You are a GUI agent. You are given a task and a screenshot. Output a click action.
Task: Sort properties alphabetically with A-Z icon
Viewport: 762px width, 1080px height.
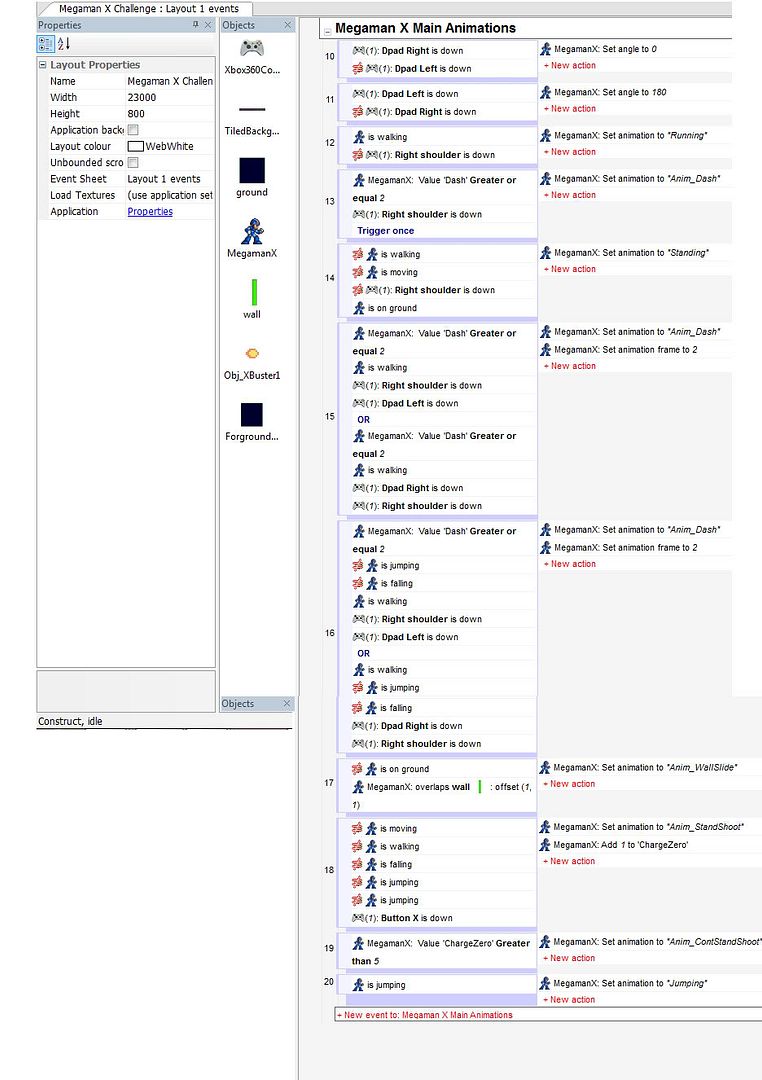tap(63, 44)
